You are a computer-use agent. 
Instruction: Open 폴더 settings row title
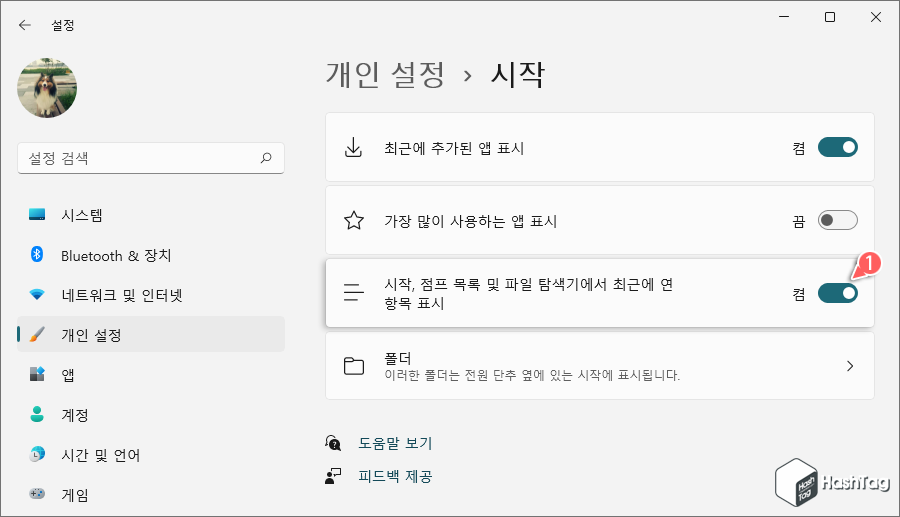click(x=398, y=359)
